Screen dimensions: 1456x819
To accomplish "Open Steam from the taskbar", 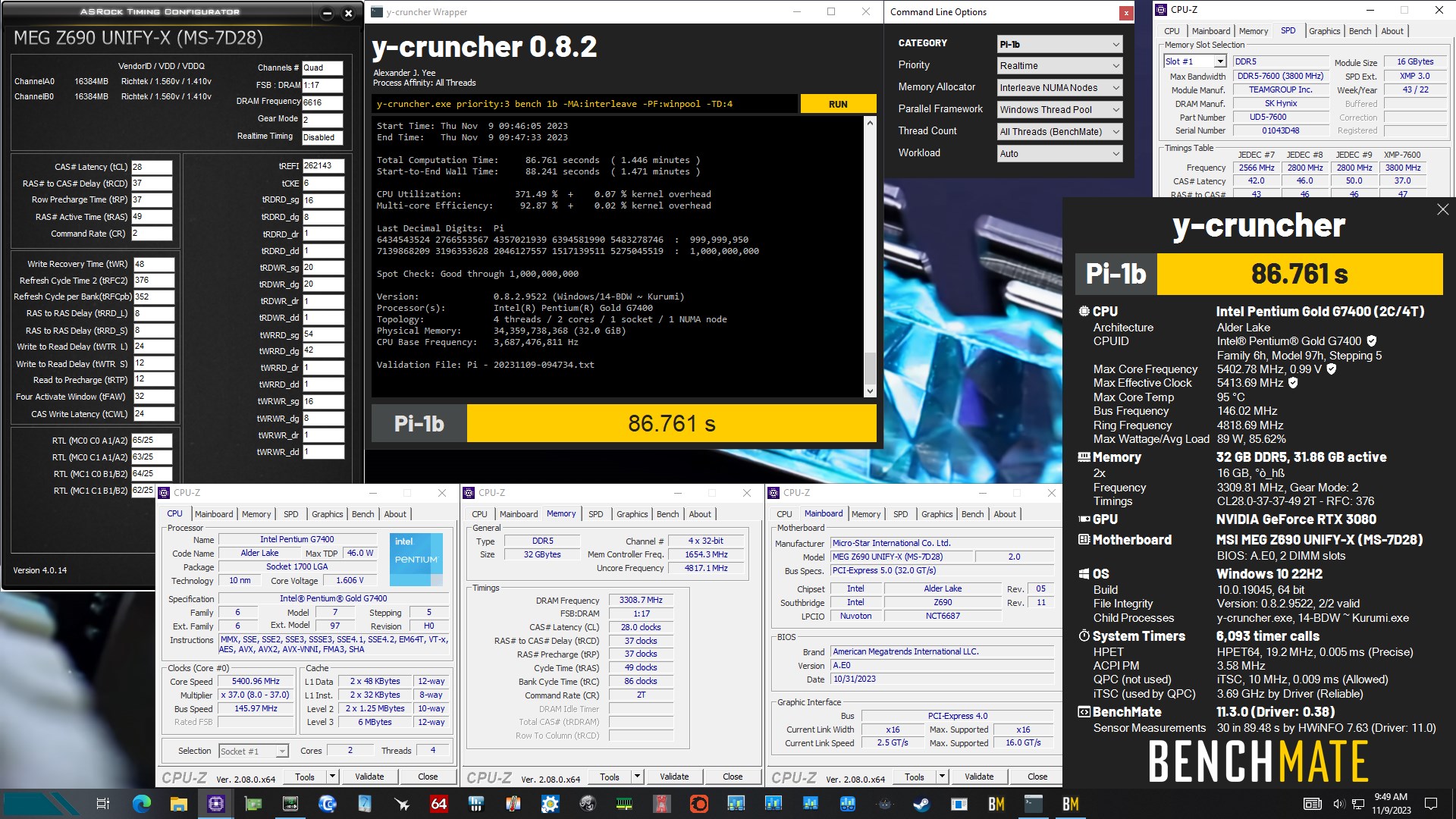I will pyautogui.click(x=921, y=804).
